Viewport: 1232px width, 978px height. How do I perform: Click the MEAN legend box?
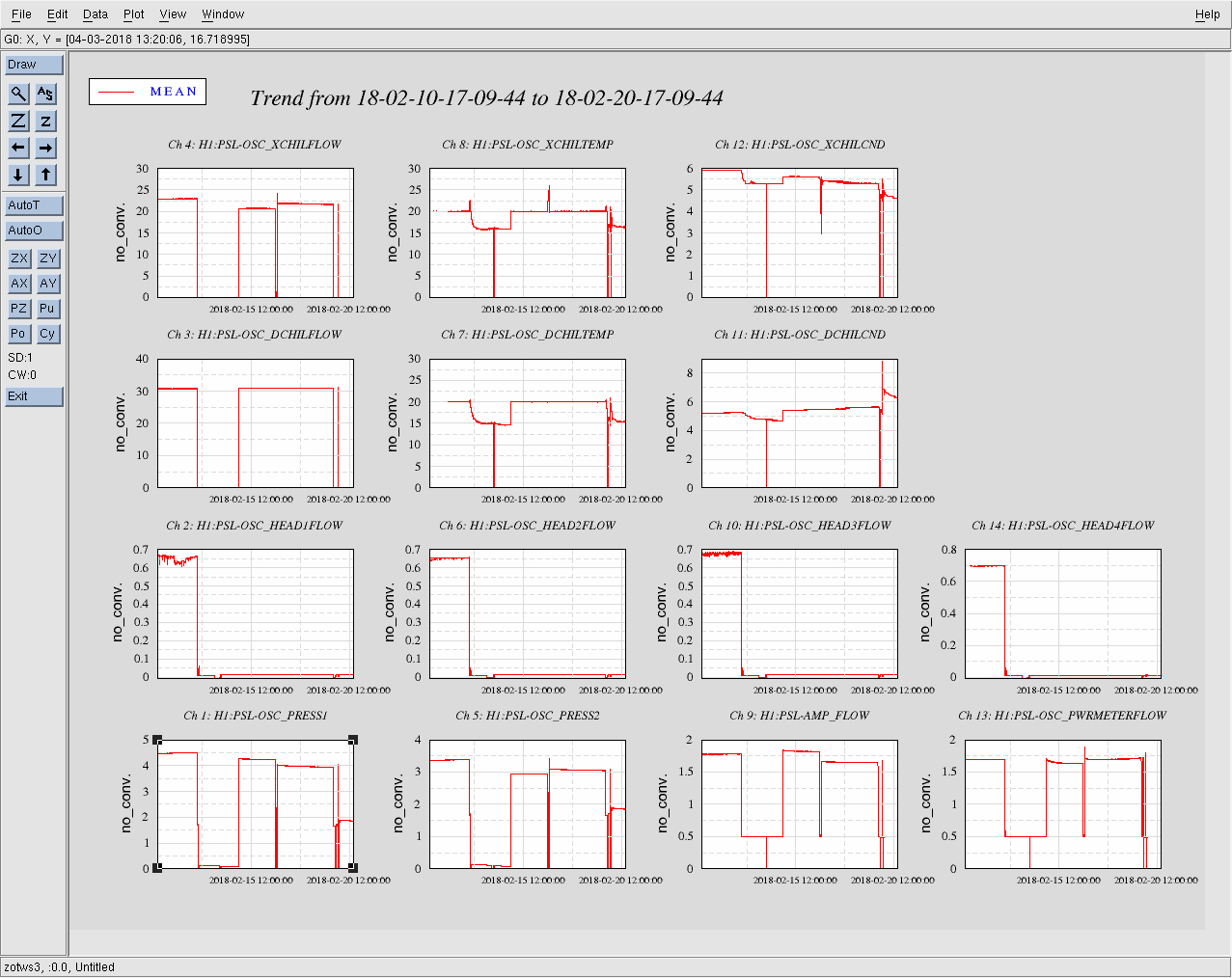click(148, 92)
